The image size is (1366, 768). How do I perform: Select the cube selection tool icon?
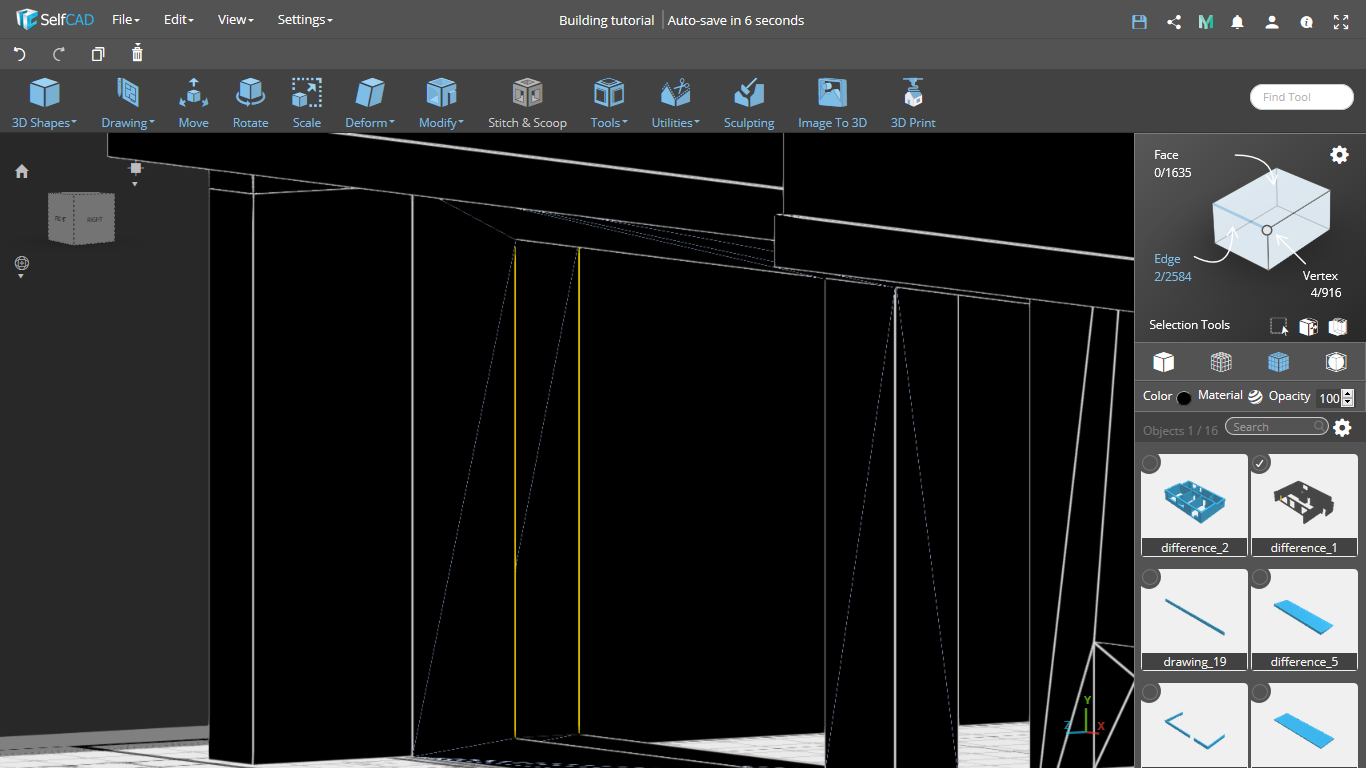click(x=1308, y=326)
